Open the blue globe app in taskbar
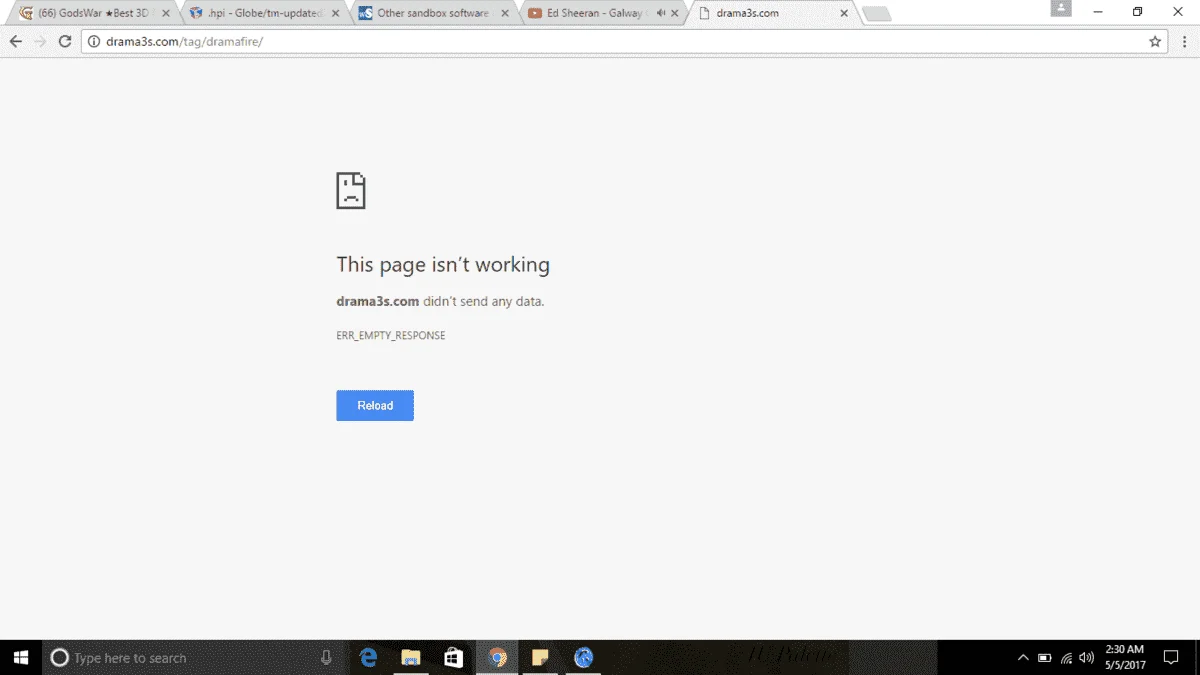This screenshot has height=675, width=1200. tap(584, 657)
